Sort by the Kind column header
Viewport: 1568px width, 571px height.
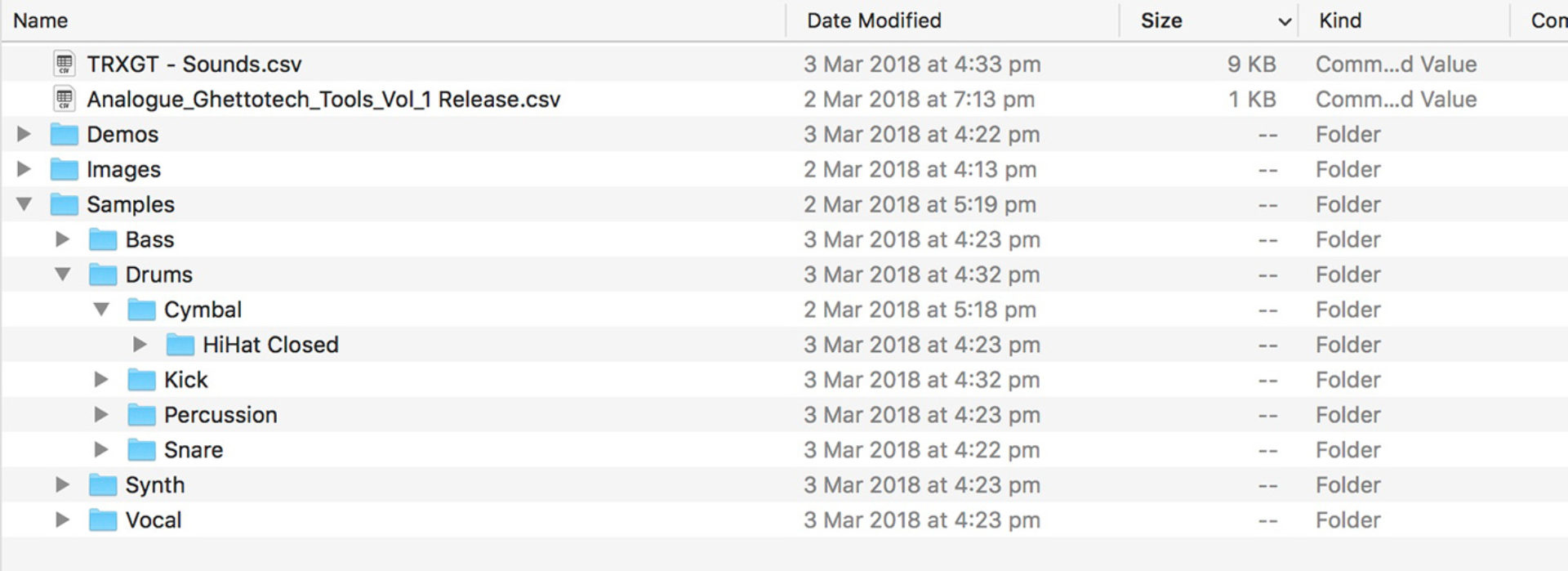point(1340,20)
